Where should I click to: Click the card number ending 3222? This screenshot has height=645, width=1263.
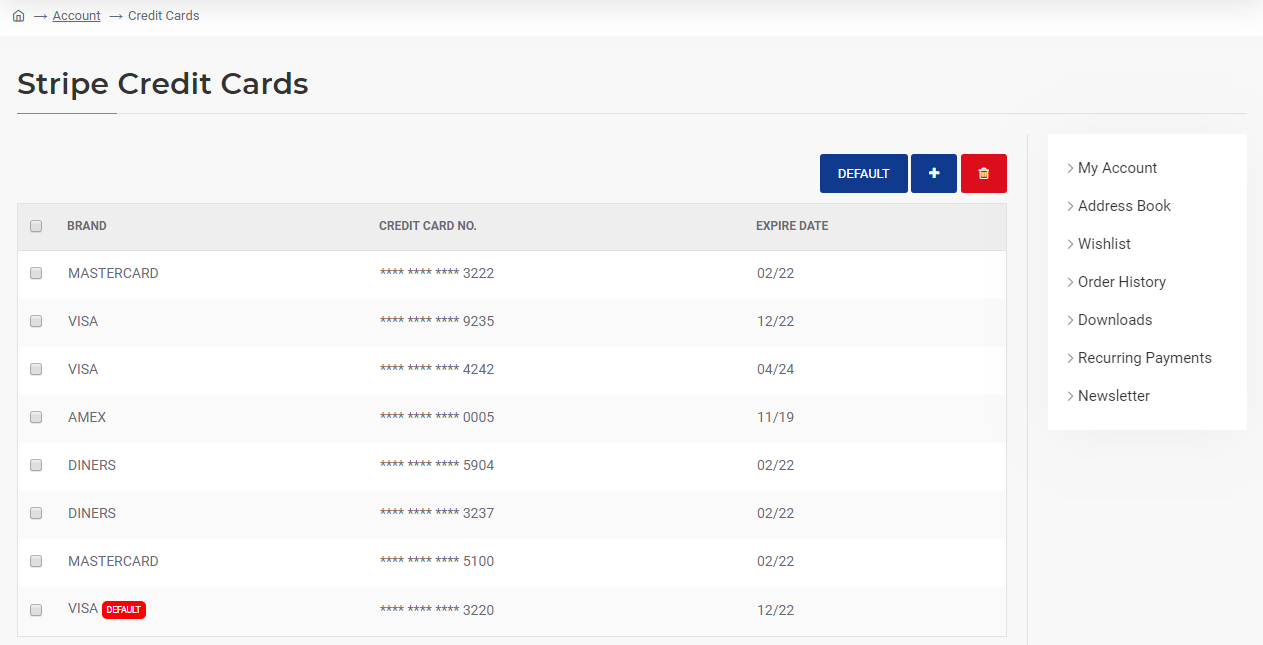[437, 273]
